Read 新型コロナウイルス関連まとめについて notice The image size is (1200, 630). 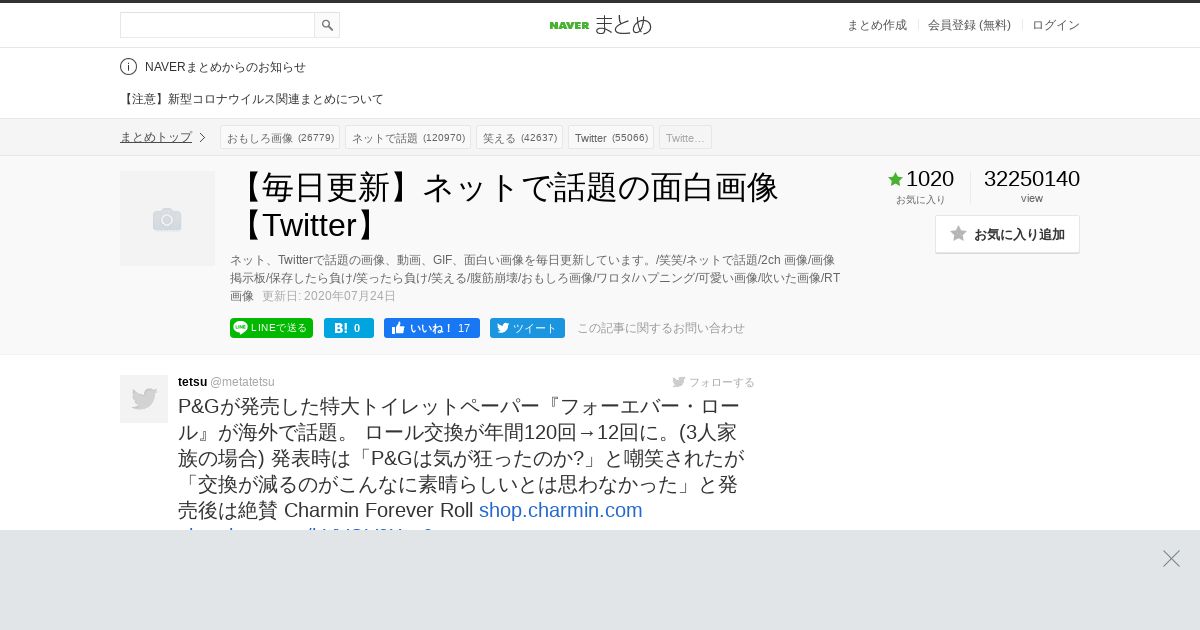[252, 99]
